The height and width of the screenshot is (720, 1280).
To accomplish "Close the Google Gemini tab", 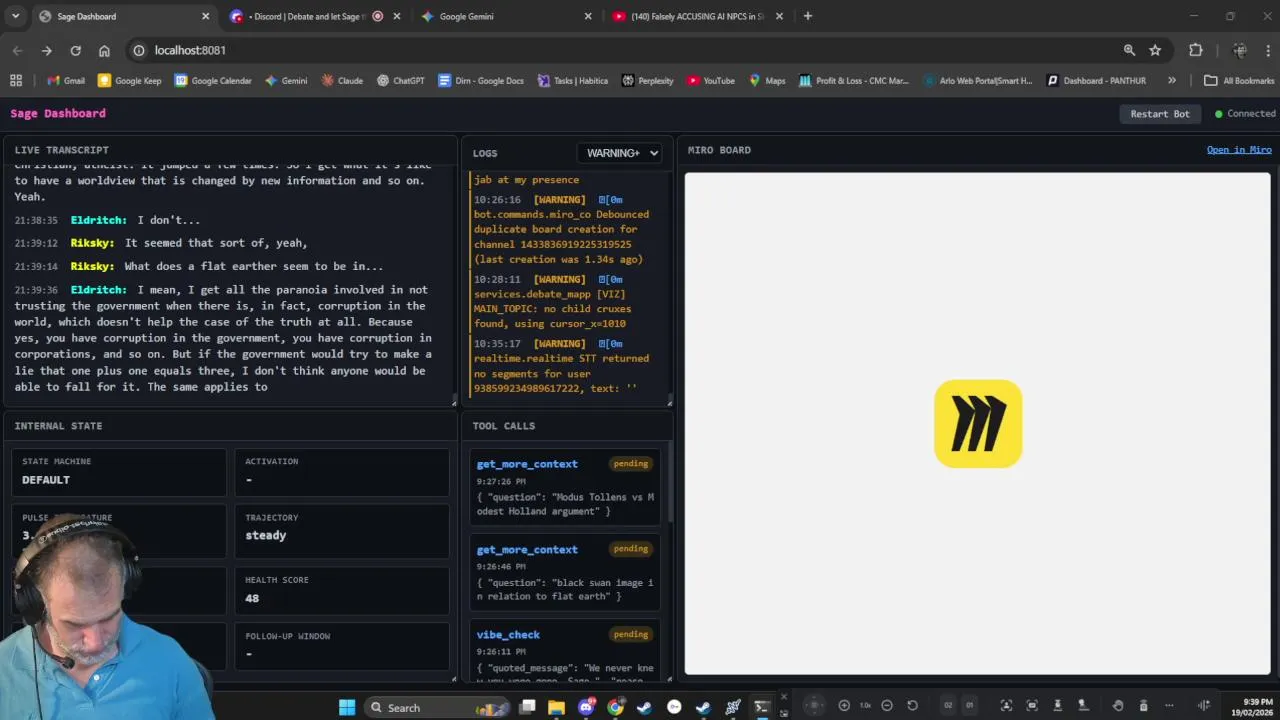I will pos(588,16).
